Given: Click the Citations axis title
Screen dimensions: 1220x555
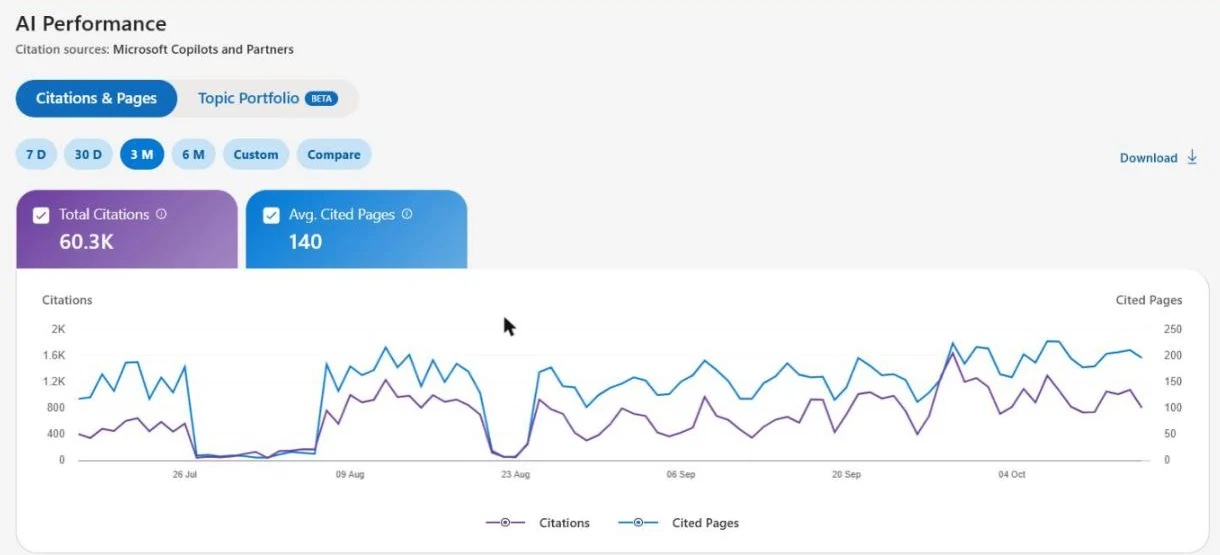Looking at the screenshot, I should coord(67,300).
